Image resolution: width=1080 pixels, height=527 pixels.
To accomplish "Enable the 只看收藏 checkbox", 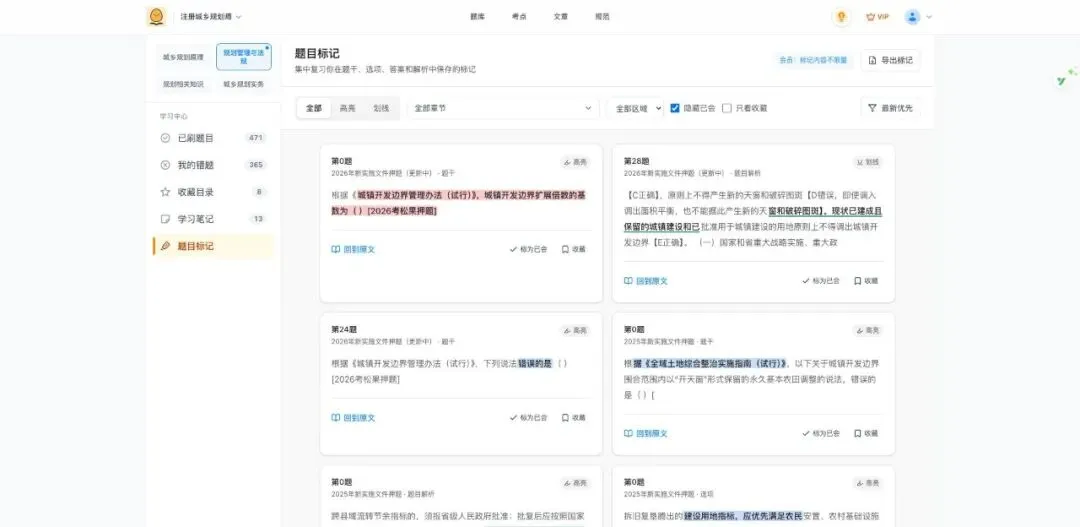I will pyautogui.click(x=727, y=108).
